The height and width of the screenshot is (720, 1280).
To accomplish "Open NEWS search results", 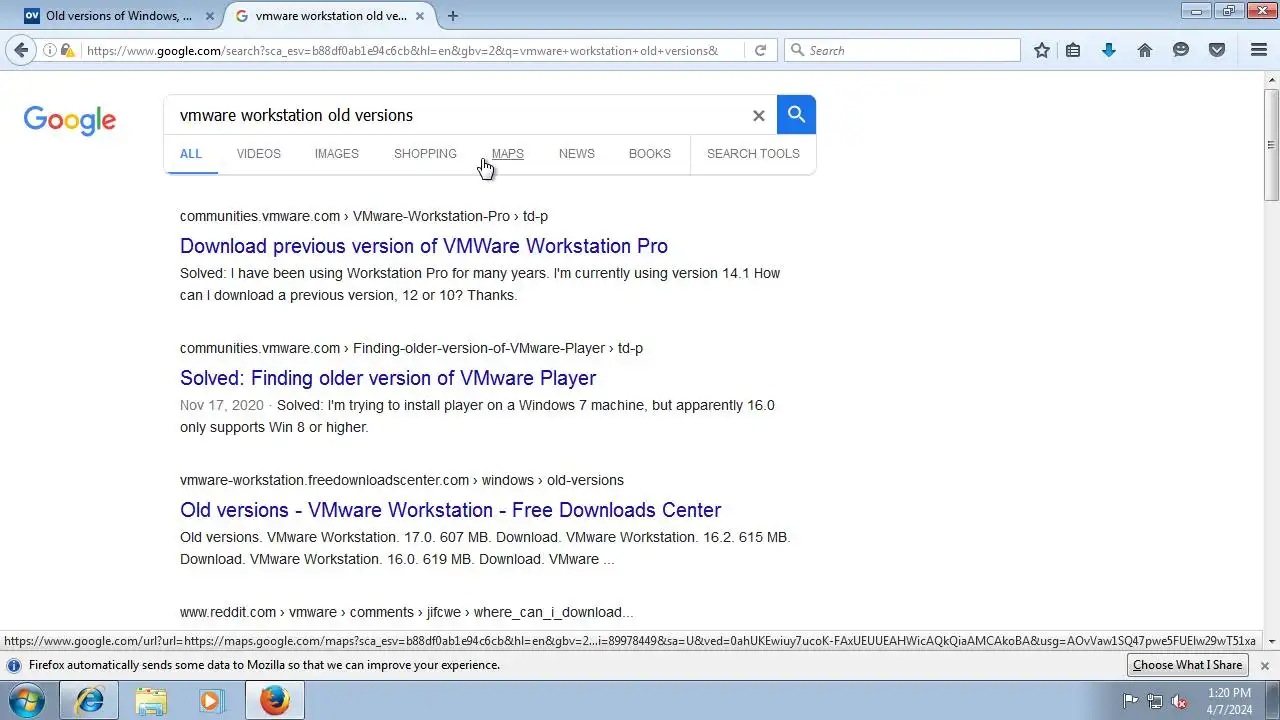I will tap(577, 154).
